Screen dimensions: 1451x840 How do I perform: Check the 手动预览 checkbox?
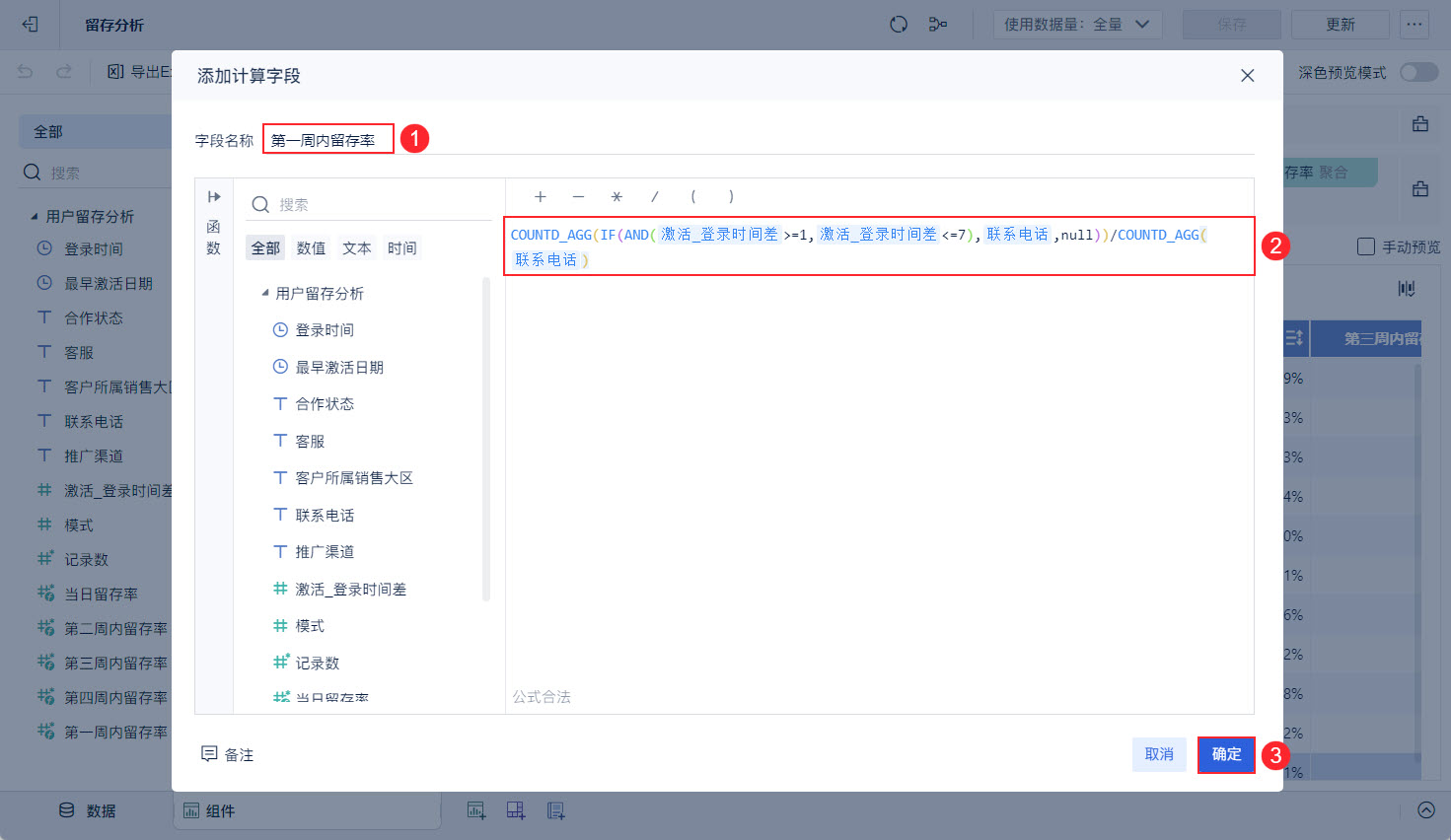pyautogui.click(x=1366, y=246)
